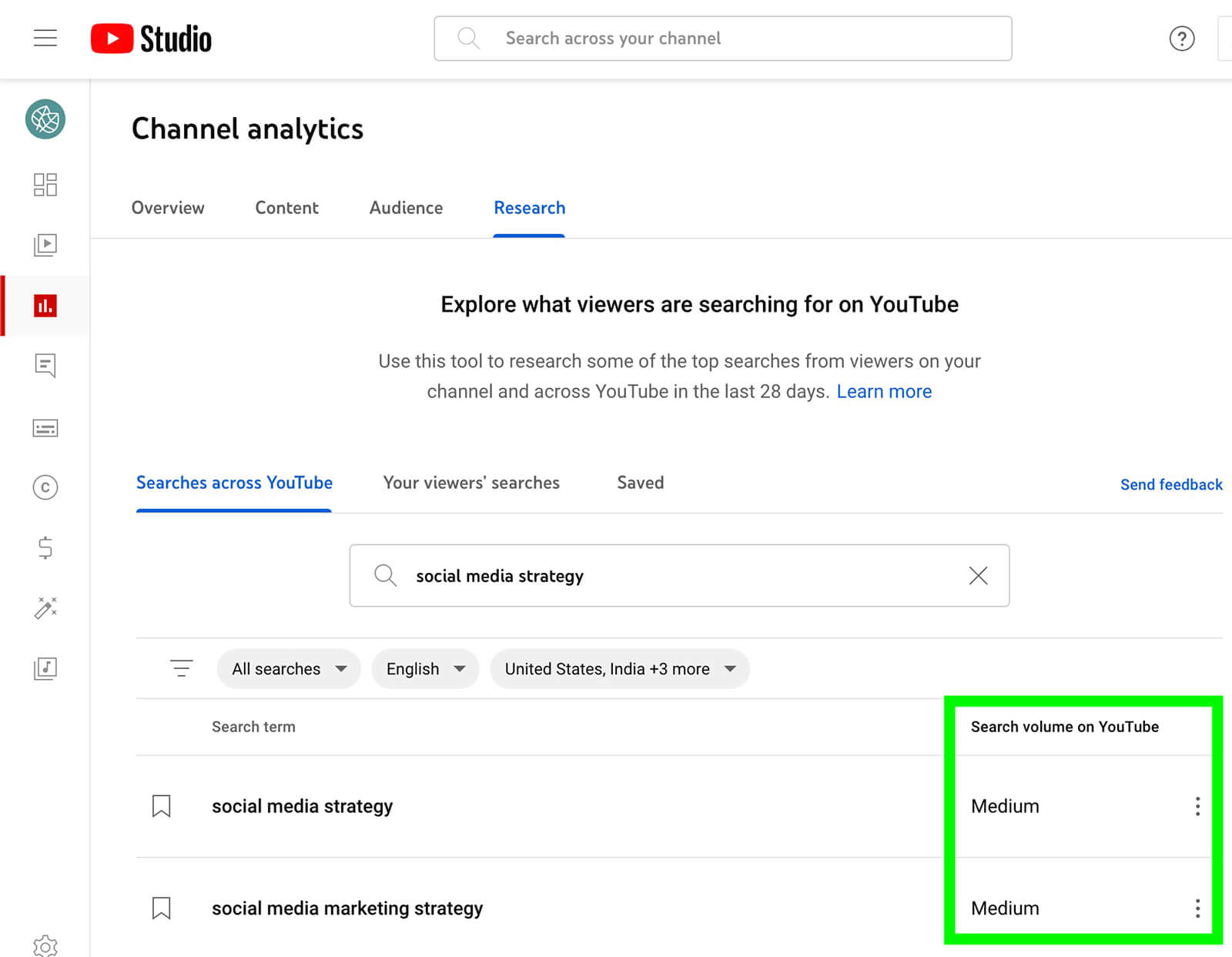Screen dimensions: 1232x957
Task: Open Settings gear in sidebar
Action: (45, 946)
